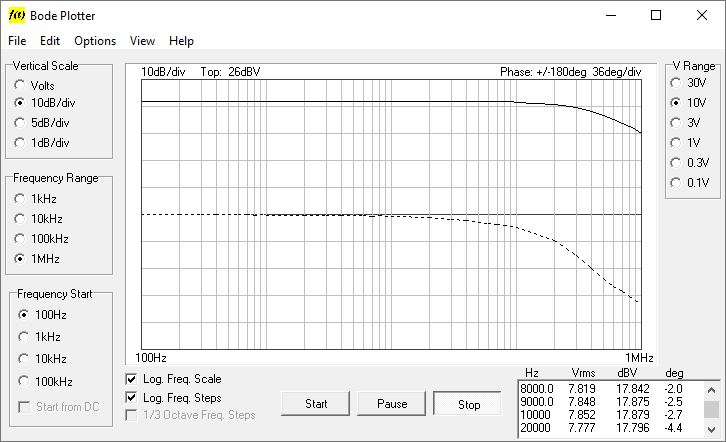Choose 0.3V in V Range
726x442 pixels.
point(676,162)
